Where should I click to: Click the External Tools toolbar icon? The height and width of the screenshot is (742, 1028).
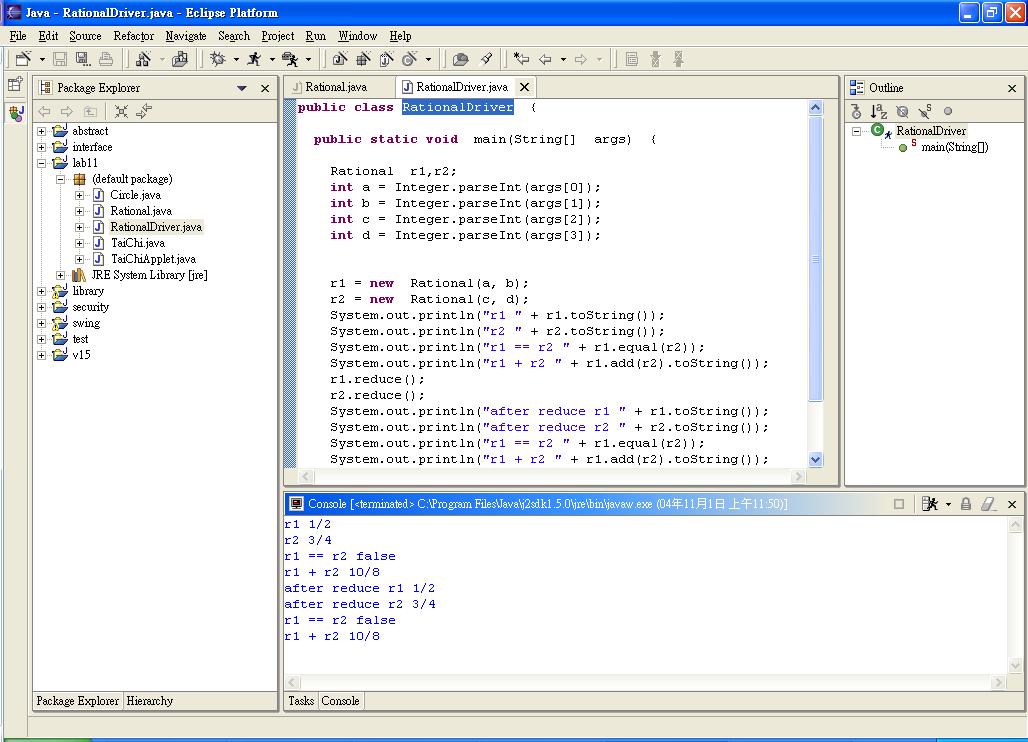coord(290,59)
